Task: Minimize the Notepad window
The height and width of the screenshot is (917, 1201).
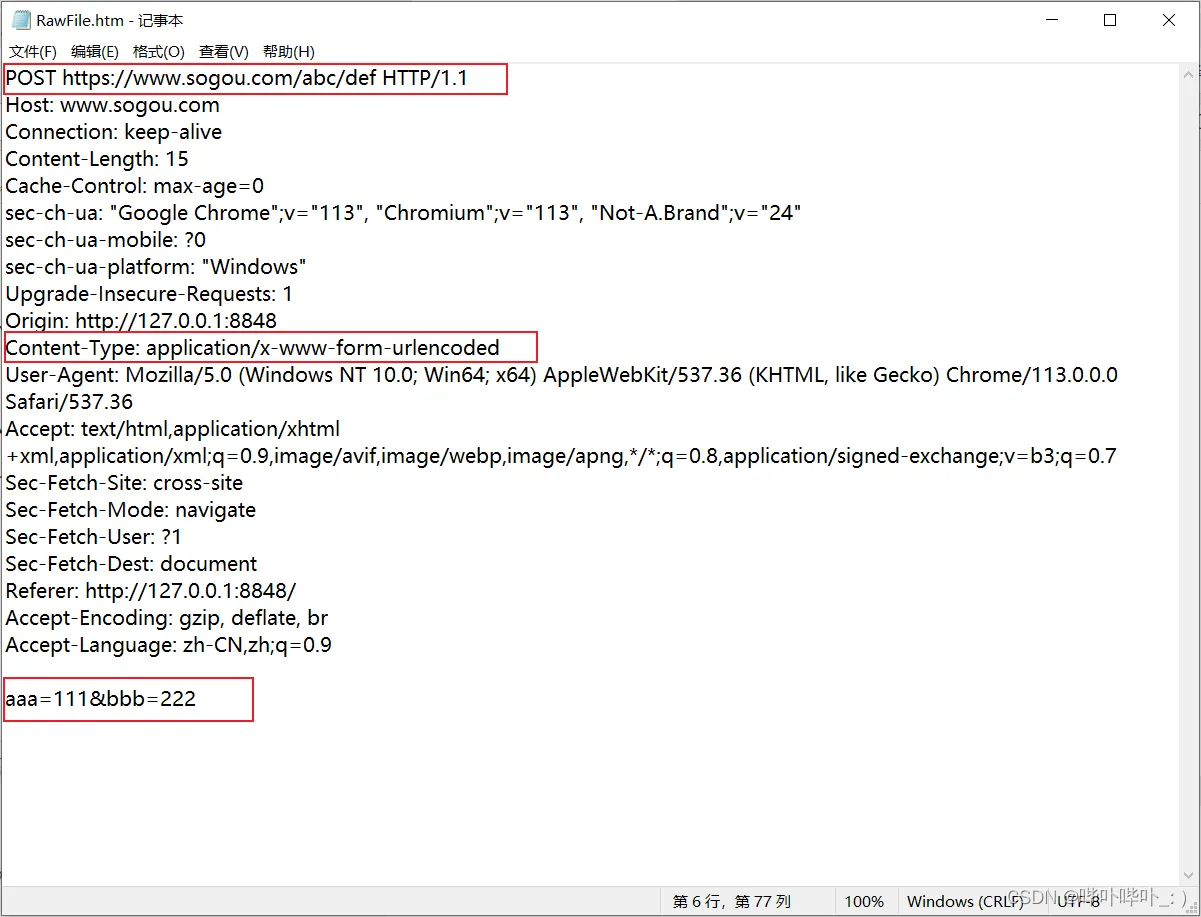Action: 1051,20
